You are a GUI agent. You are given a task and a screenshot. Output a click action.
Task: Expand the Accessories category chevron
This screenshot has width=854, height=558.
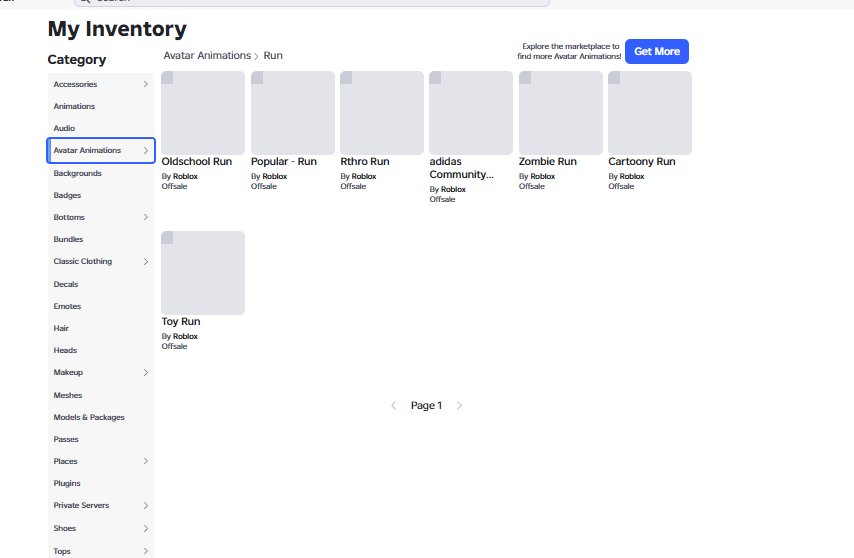pyautogui.click(x=145, y=84)
